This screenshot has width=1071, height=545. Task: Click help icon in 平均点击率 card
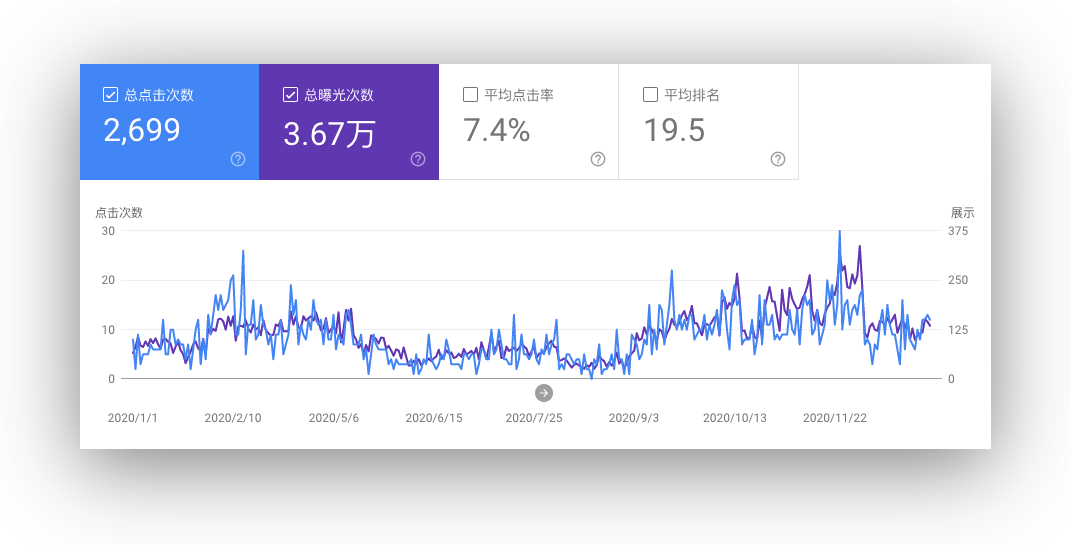coord(598,159)
